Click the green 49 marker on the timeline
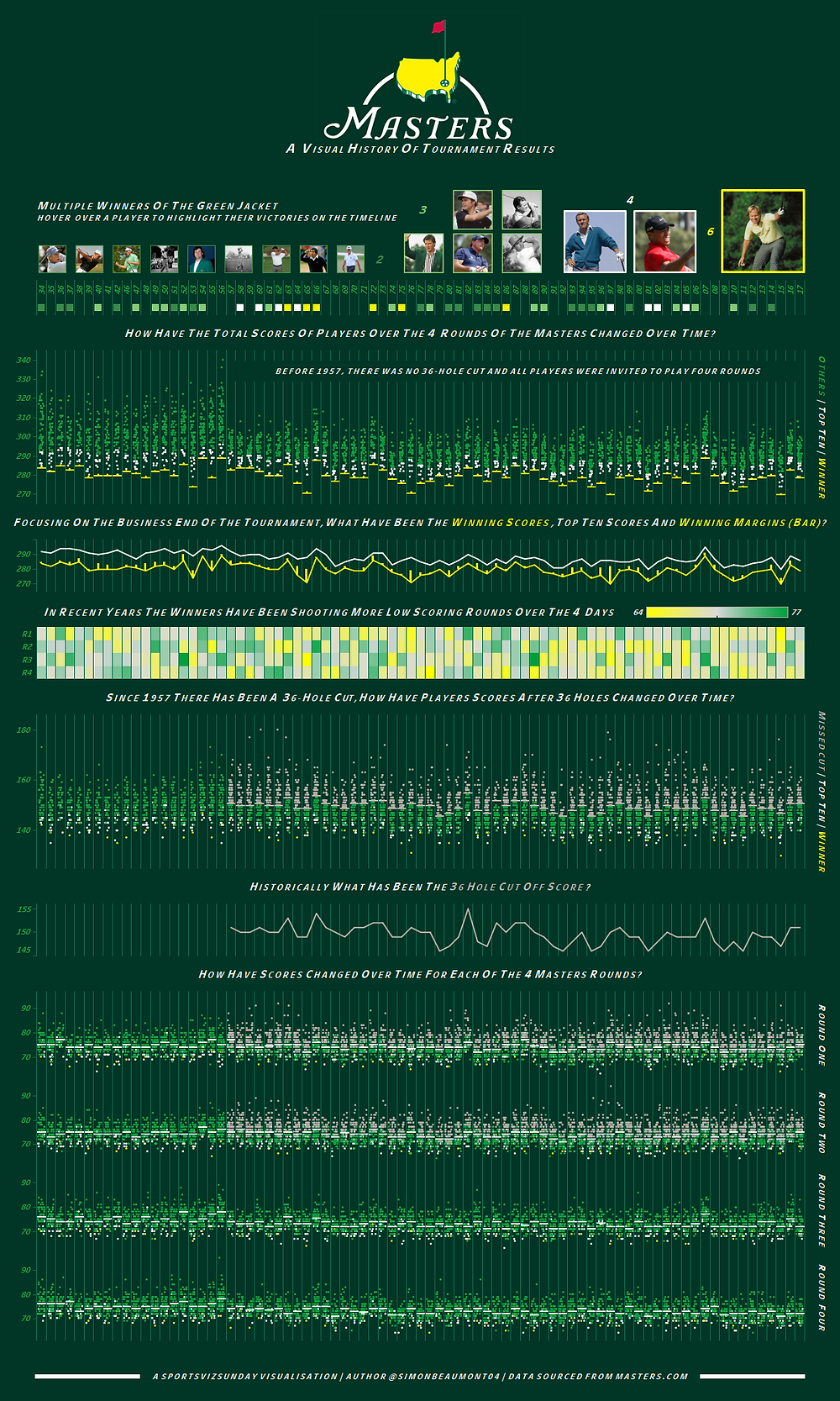This screenshot has height=1401, width=840. tap(155, 308)
